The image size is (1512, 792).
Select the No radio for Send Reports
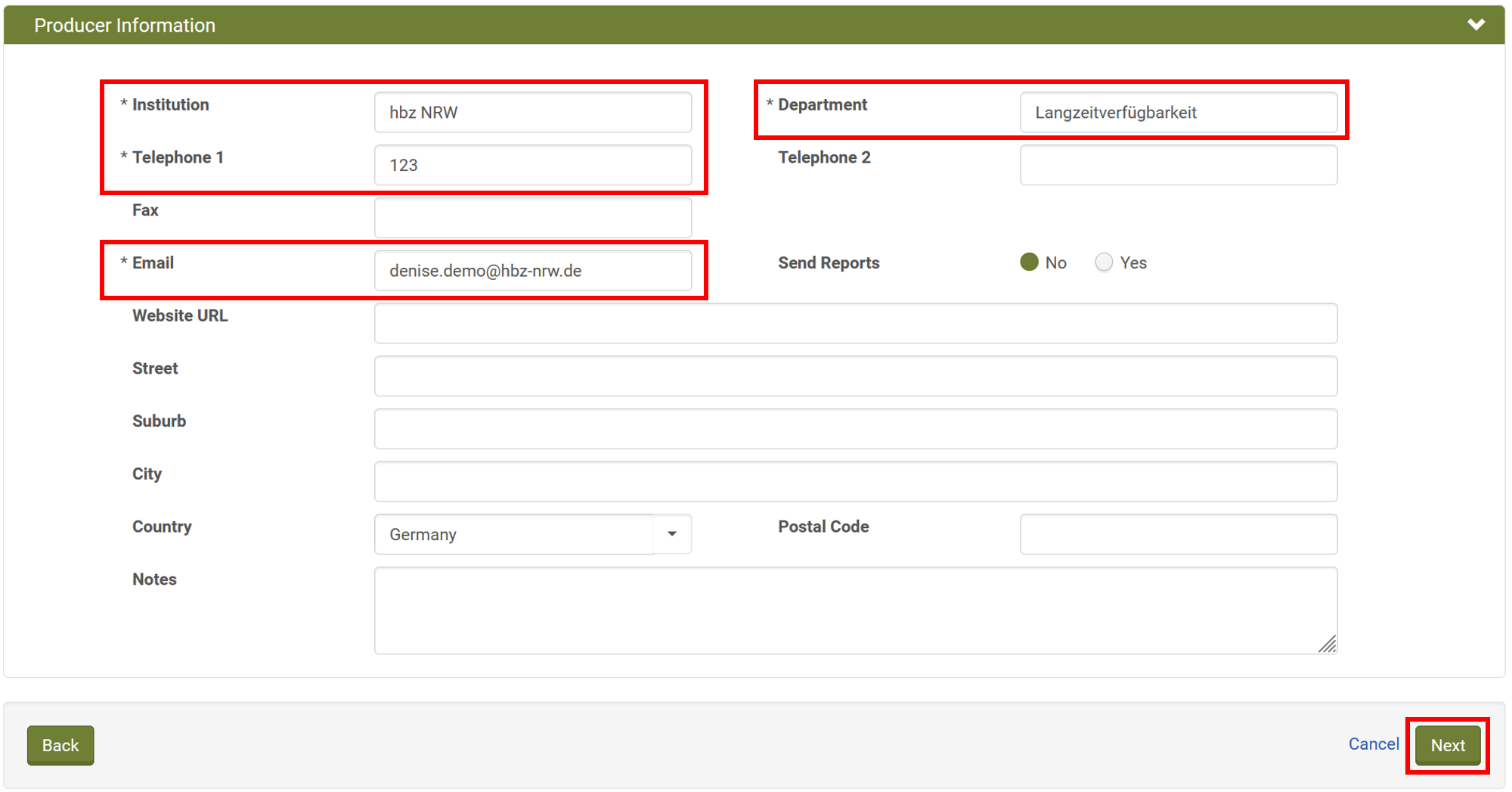coord(1029,262)
